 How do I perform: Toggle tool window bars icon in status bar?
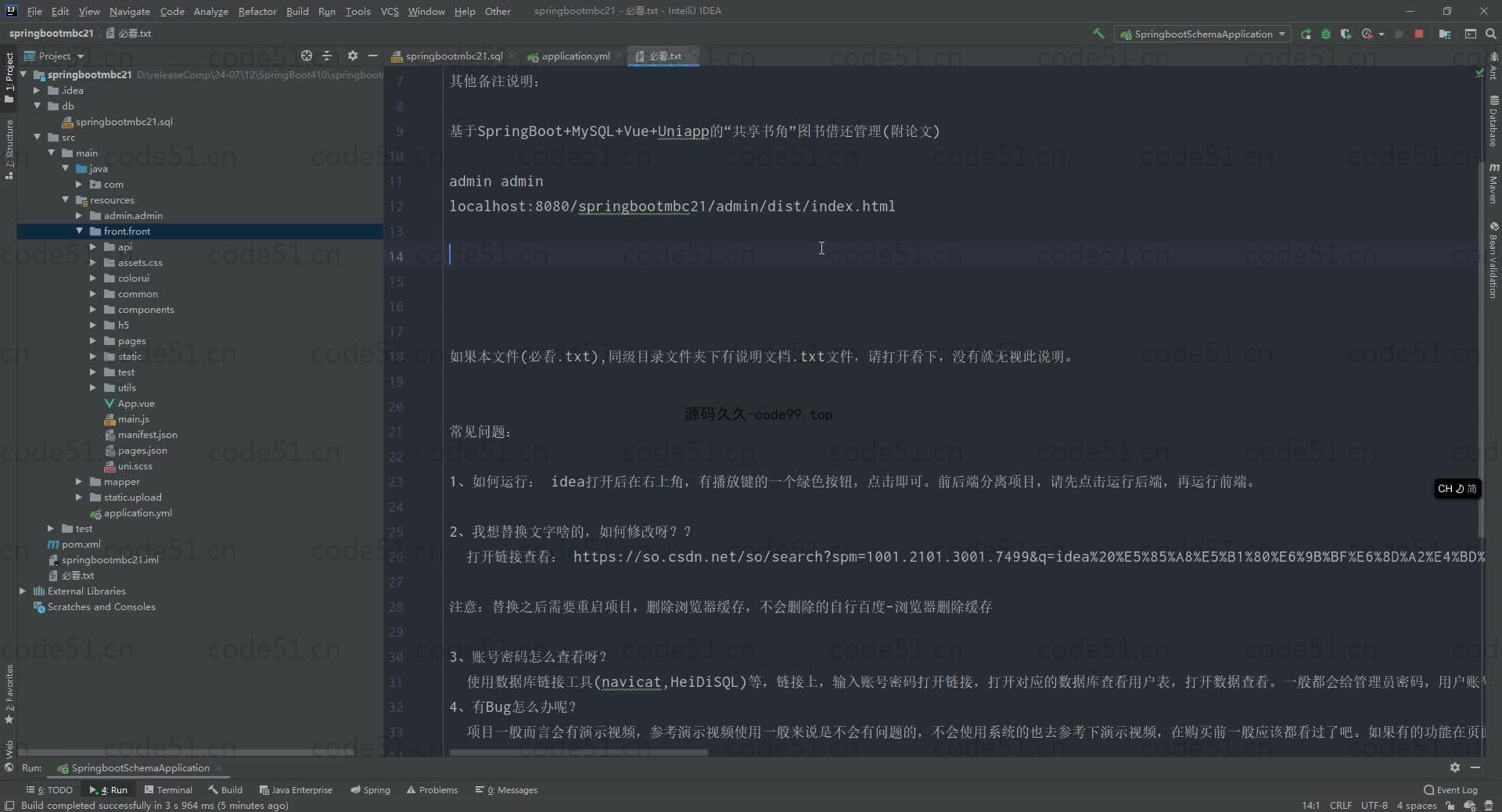9,805
